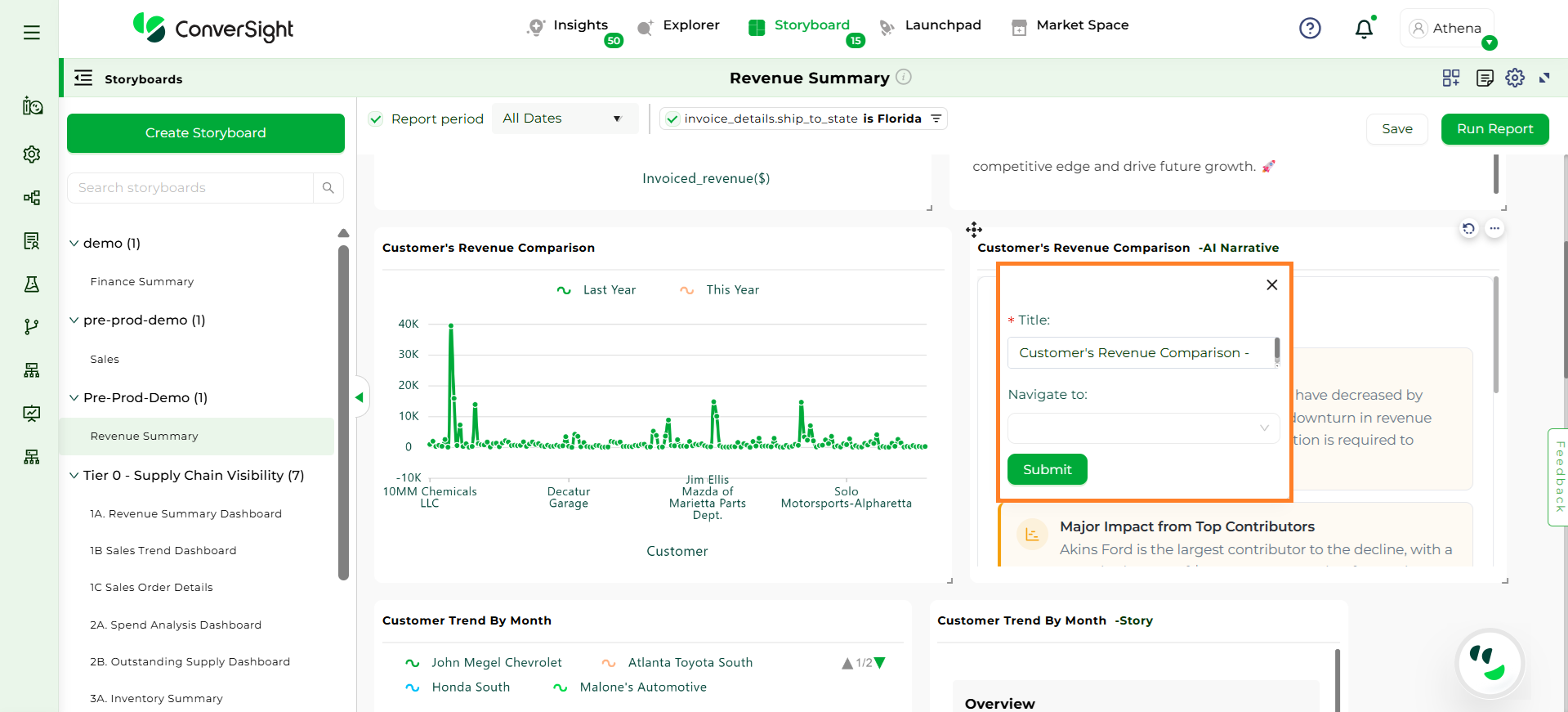Click the search storyboards magnifier icon
This screenshot has width=1568, height=712.
coord(328,188)
